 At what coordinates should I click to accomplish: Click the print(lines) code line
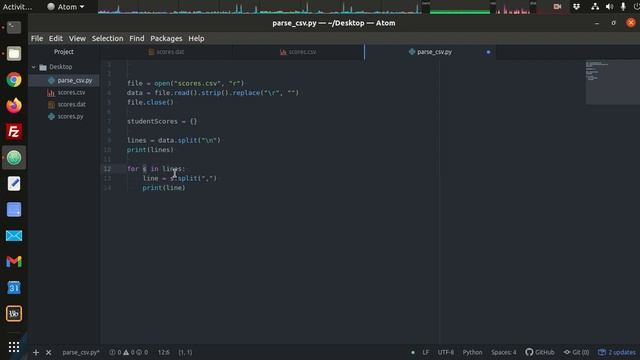coord(150,150)
